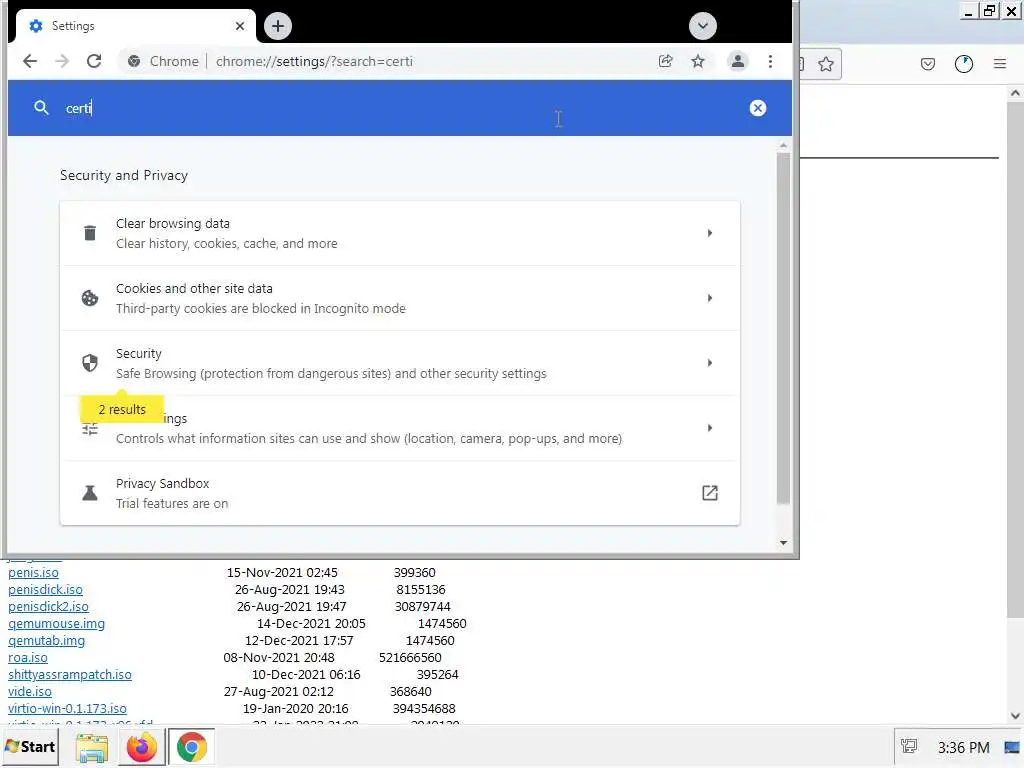1024x768 pixels.
Task: Reload the Chrome settings page
Action: (94, 61)
